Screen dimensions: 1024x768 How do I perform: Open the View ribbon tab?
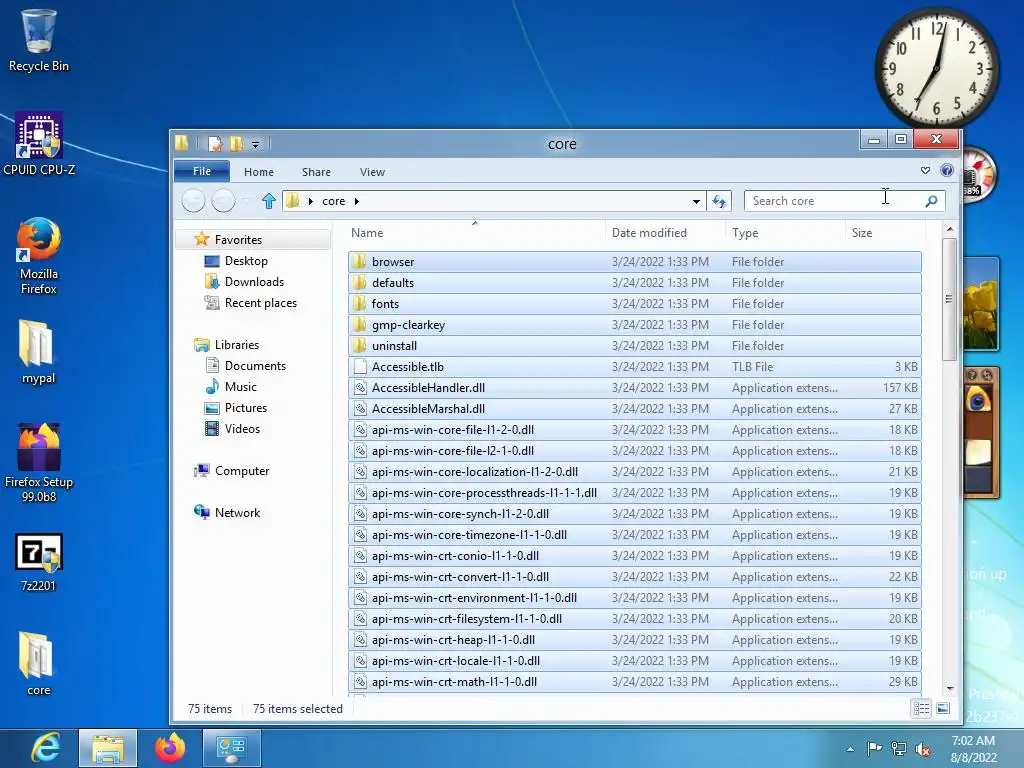(x=372, y=172)
